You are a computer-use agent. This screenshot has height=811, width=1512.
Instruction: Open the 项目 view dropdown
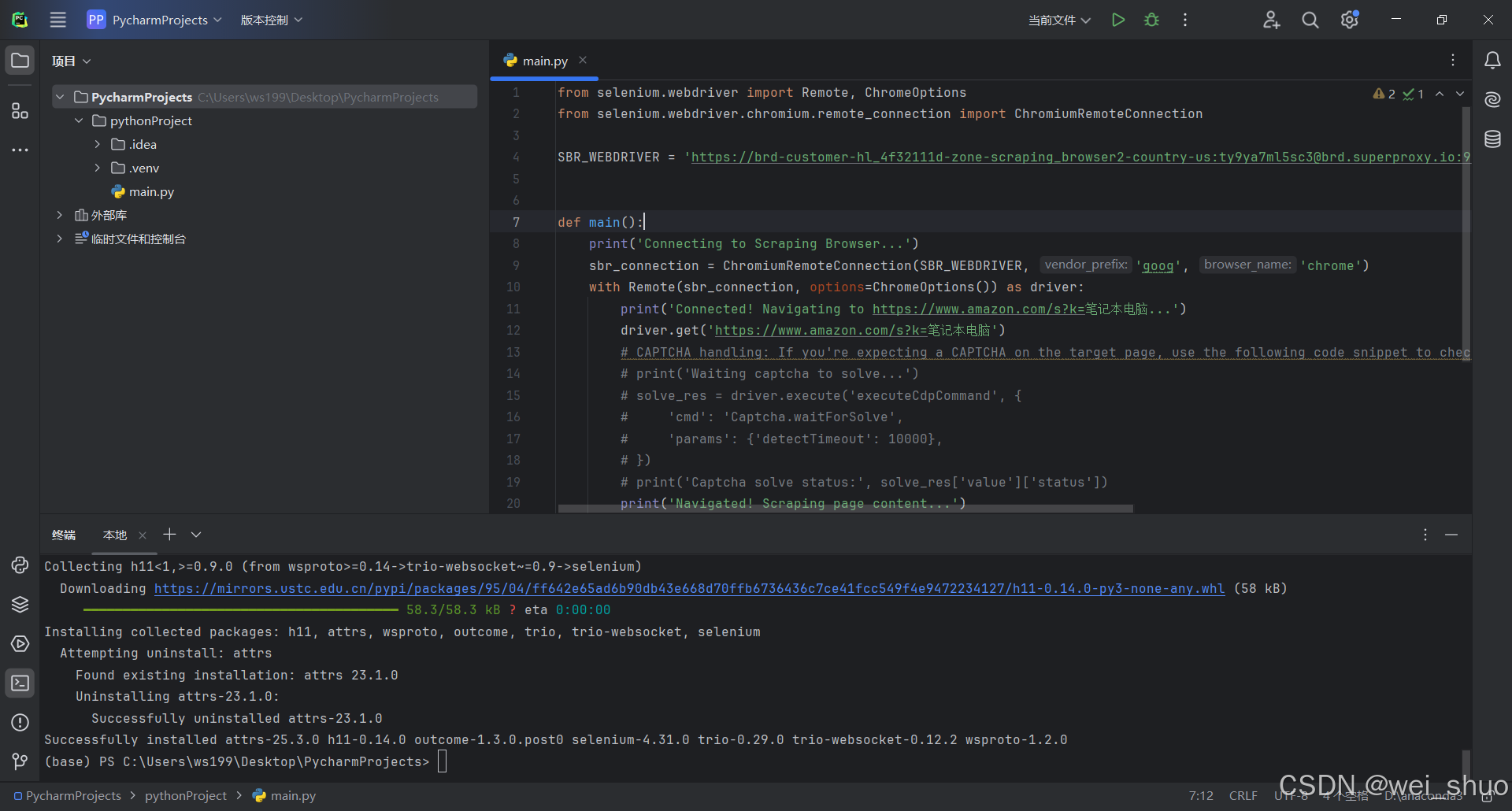71,61
